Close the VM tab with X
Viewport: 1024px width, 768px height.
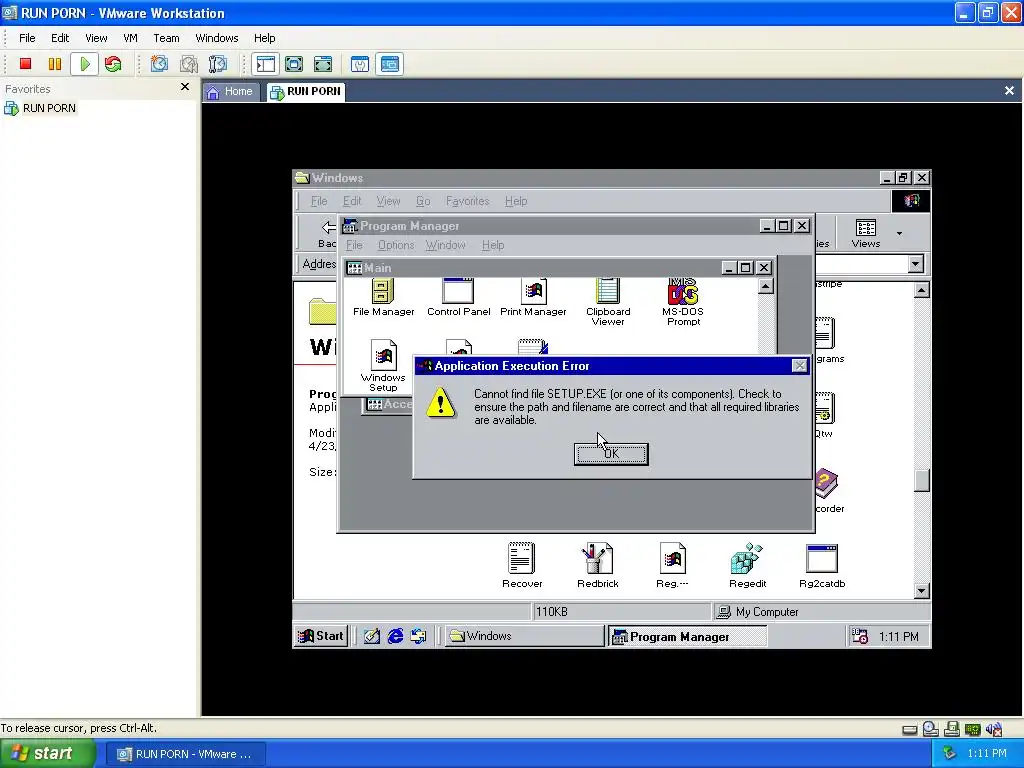[x=1009, y=91]
